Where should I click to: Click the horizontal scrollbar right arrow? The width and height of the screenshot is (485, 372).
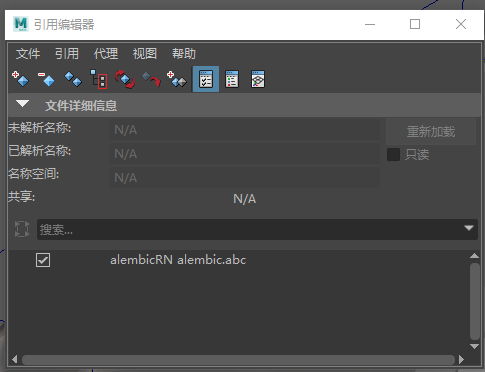pyautogui.click(x=461, y=359)
